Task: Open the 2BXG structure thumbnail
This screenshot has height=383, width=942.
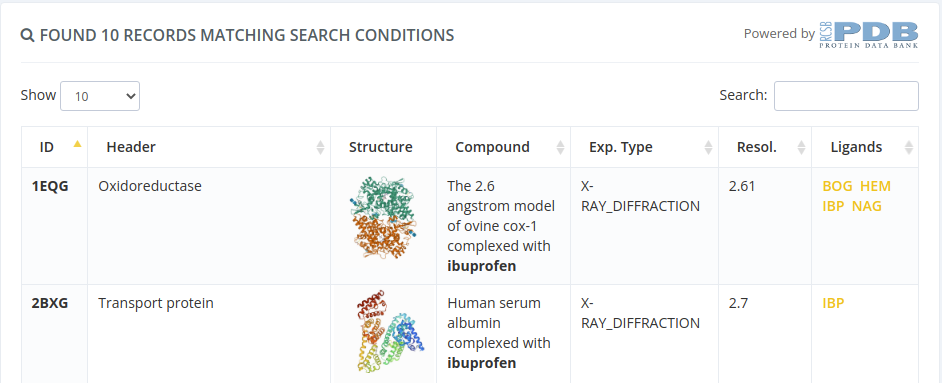Action: (x=389, y=333)
